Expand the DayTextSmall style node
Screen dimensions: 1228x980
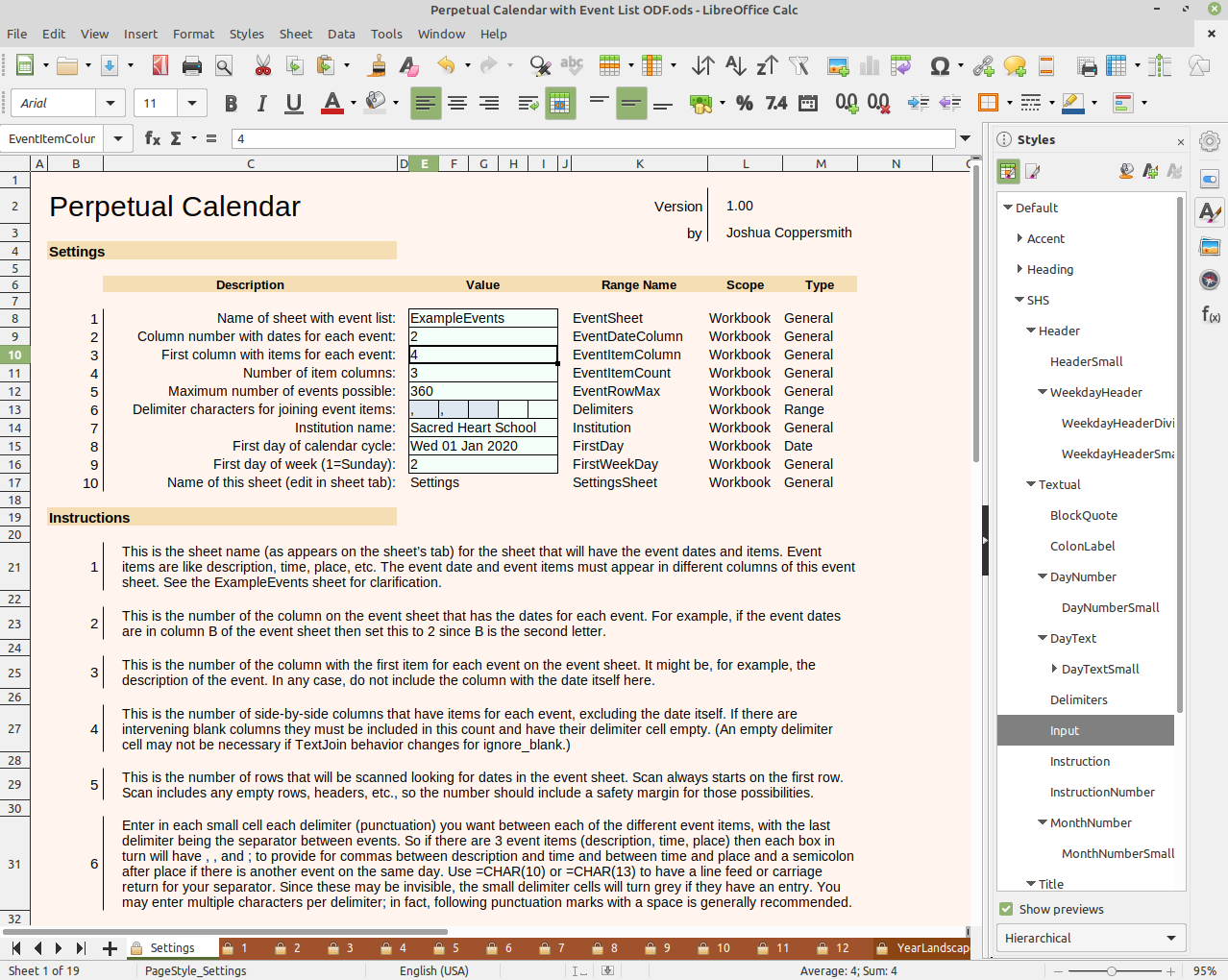coord(1054,669)
